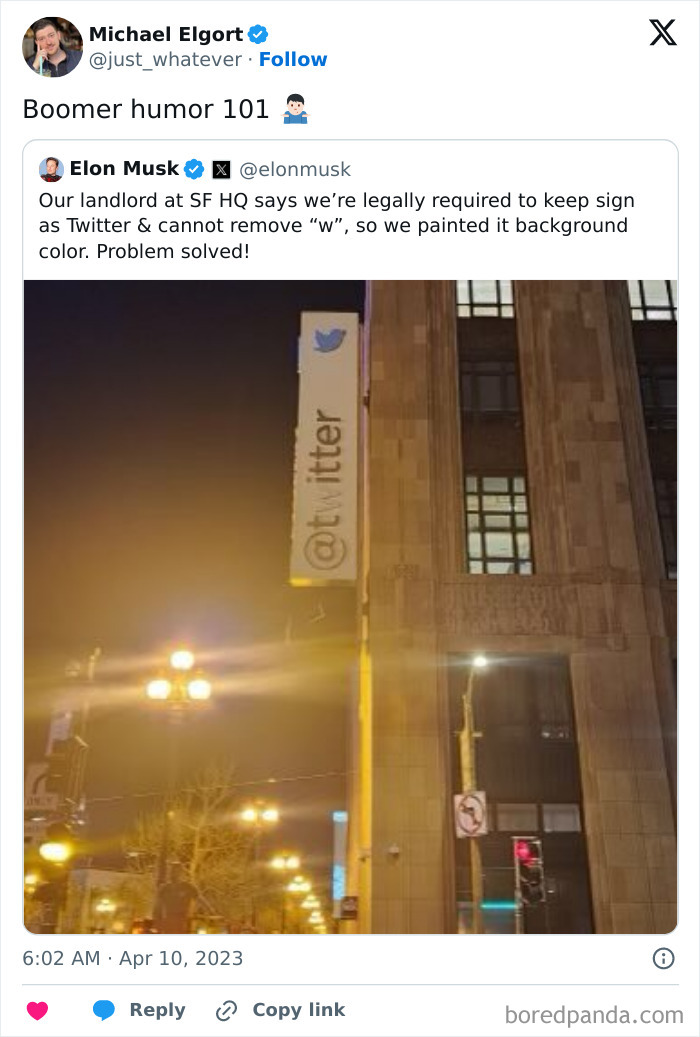Open Michael Elgort's profile picture
Screen dimensions: 700x1037
coord(52,47)
